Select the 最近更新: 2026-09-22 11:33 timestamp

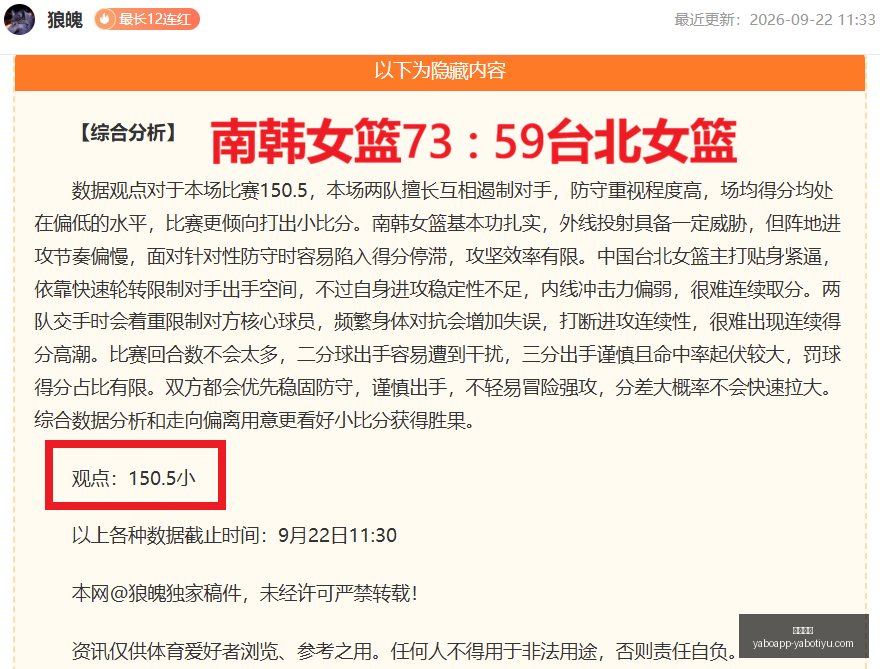point(774,20)
